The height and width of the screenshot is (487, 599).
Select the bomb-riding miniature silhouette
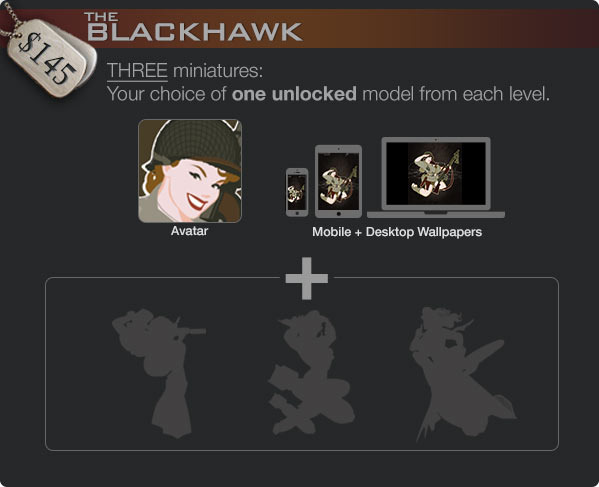pos(462,374)
